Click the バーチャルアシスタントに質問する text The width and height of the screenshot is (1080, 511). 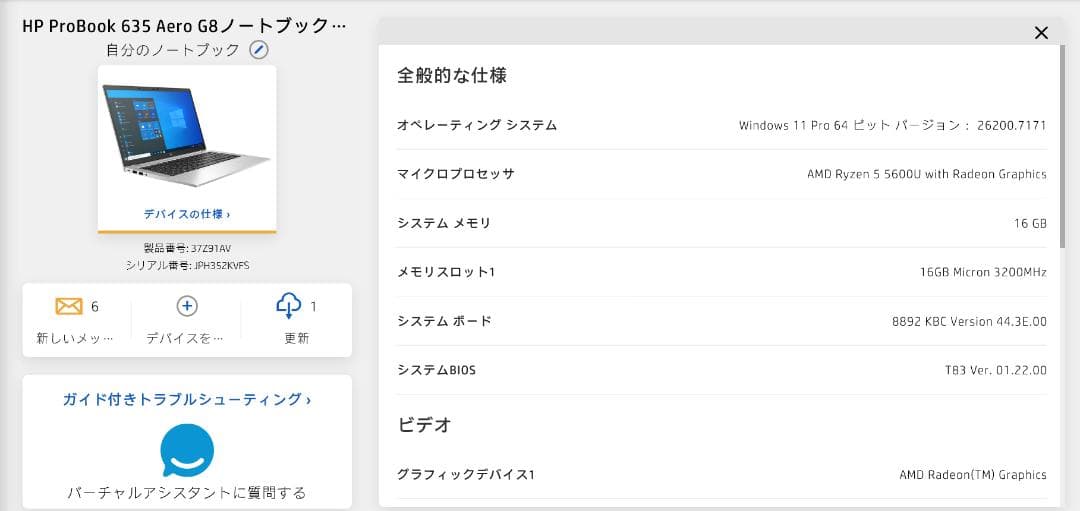tap(187, 493)
